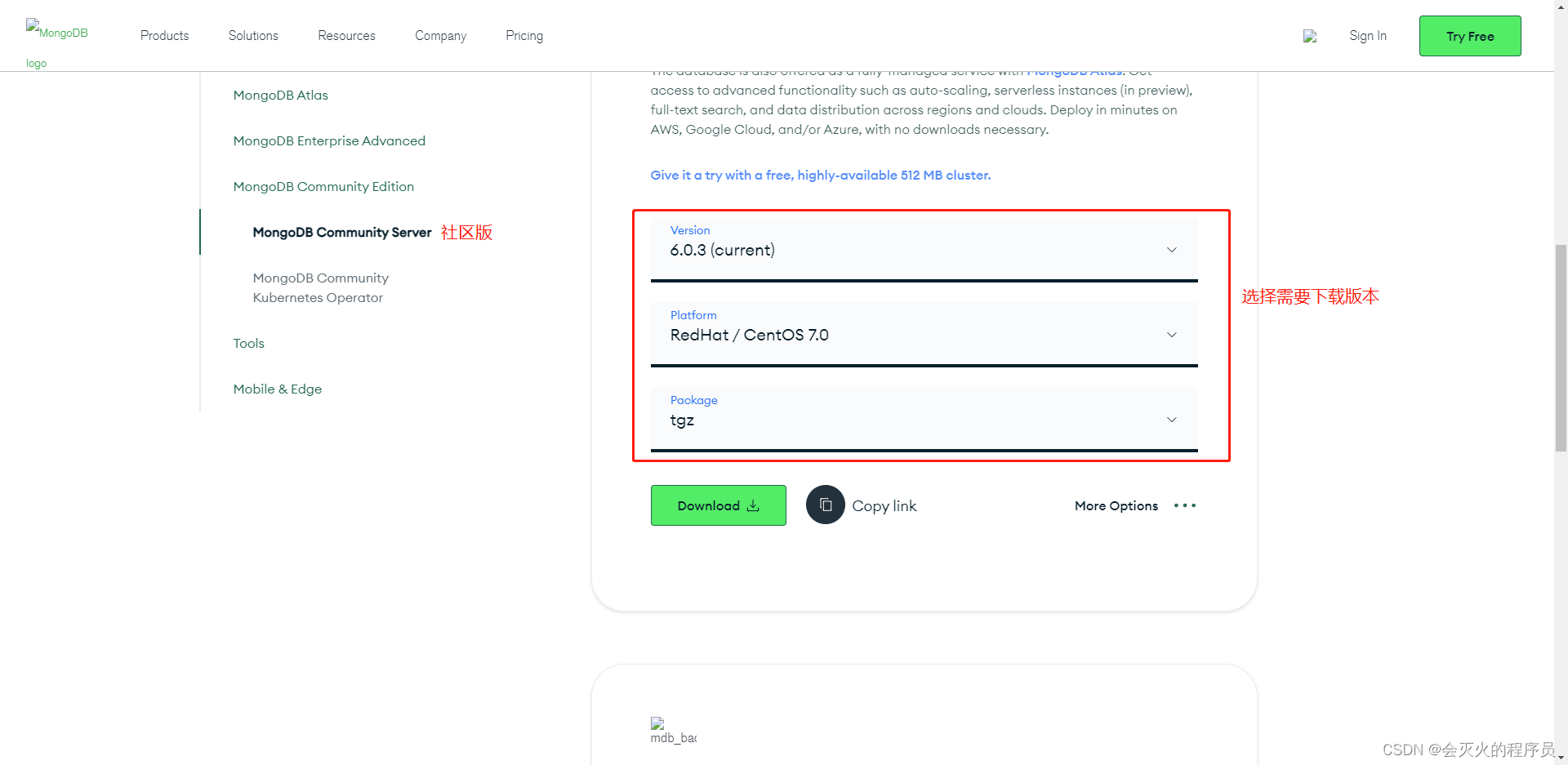Viewport: 1568px width, 765px height.
Task: Open the free 512 MB cluster link
Action: 821,175
